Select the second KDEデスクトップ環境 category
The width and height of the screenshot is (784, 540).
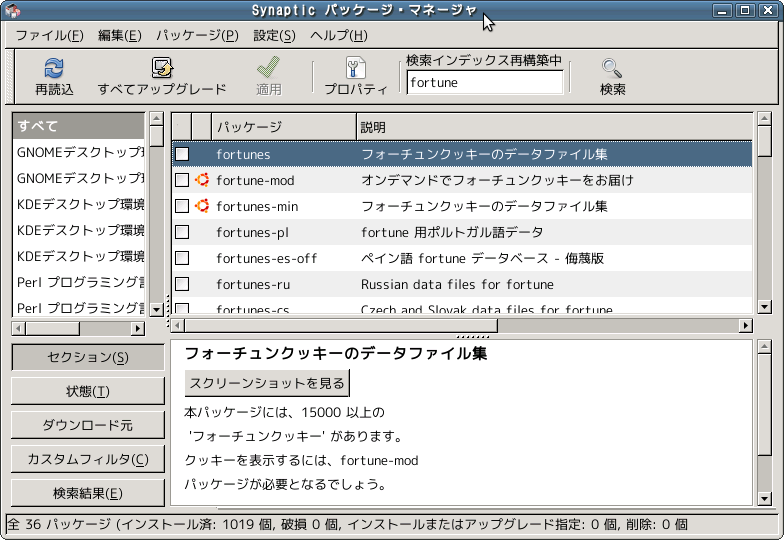click(79, 230)
